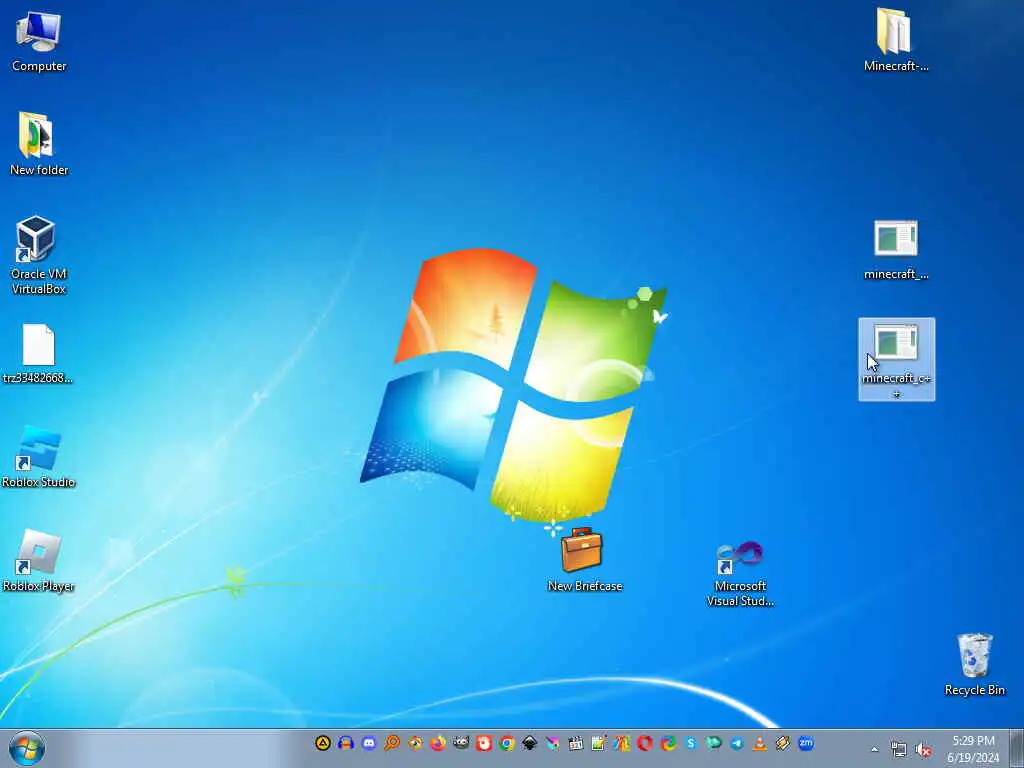The width and height of the screenshot is (1024, 768).
Task: Open the clock showing 5:29 PM
Action: [973, 748]
